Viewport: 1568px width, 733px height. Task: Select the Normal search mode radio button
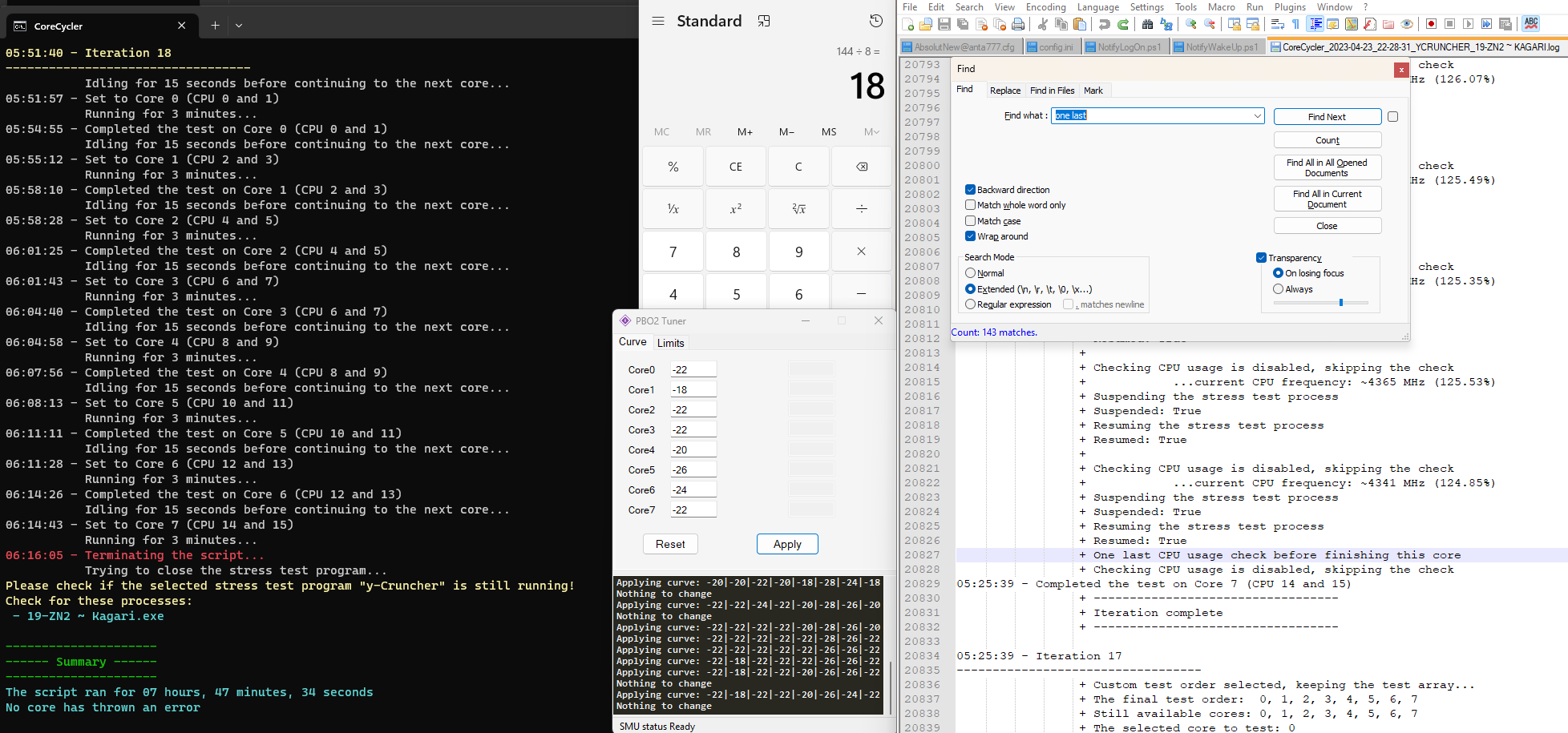tap(971, 273)
